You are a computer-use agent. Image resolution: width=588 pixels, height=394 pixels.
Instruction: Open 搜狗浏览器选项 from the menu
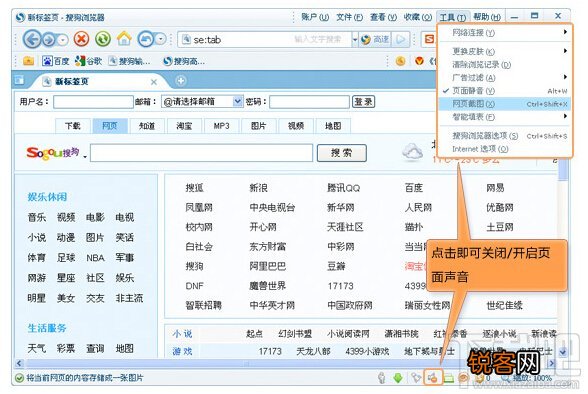tap(505, 136)
